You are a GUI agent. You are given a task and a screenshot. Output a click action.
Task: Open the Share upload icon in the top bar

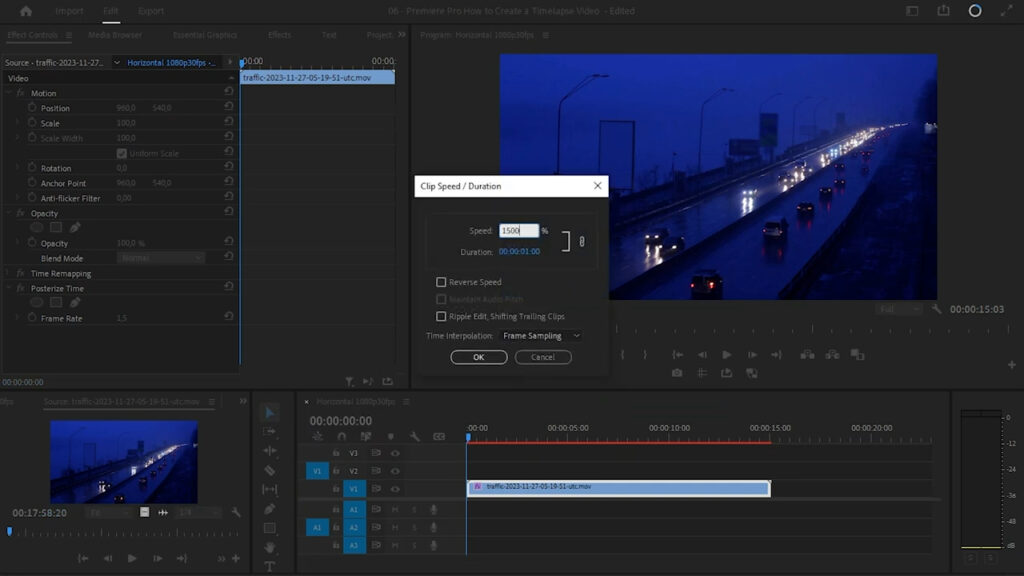(x=944, y=10)
